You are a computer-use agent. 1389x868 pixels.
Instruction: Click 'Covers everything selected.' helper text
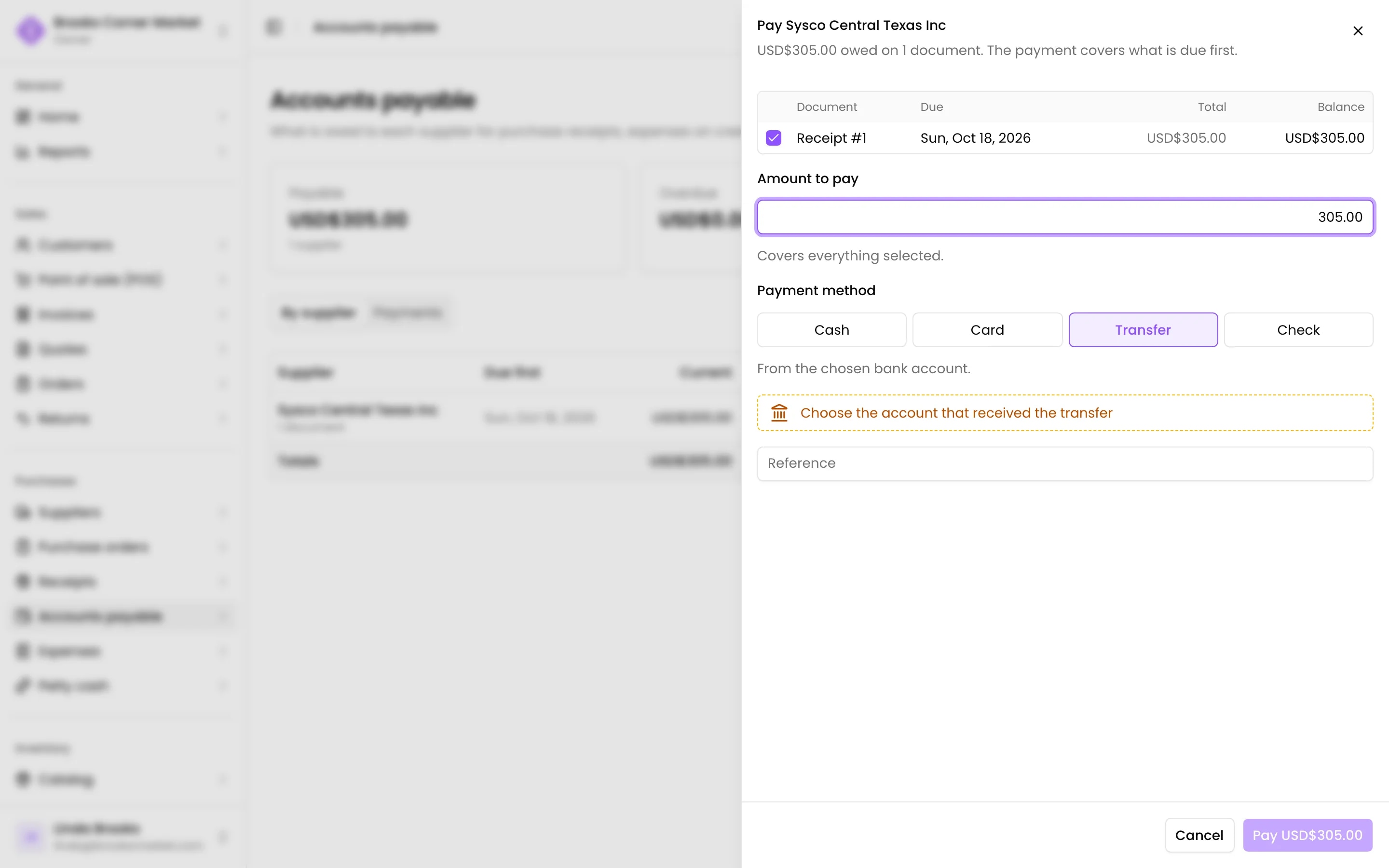point(850,256)
